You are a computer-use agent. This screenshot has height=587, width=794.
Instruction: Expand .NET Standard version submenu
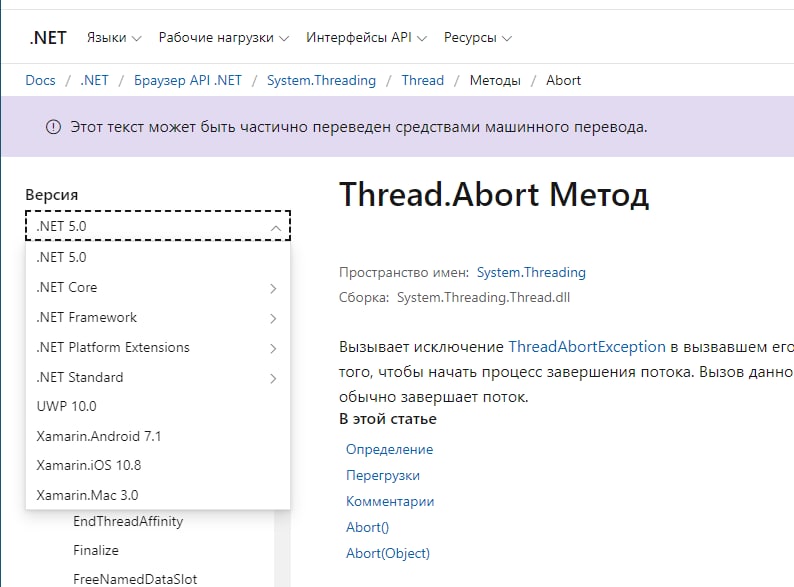(158, 377)
